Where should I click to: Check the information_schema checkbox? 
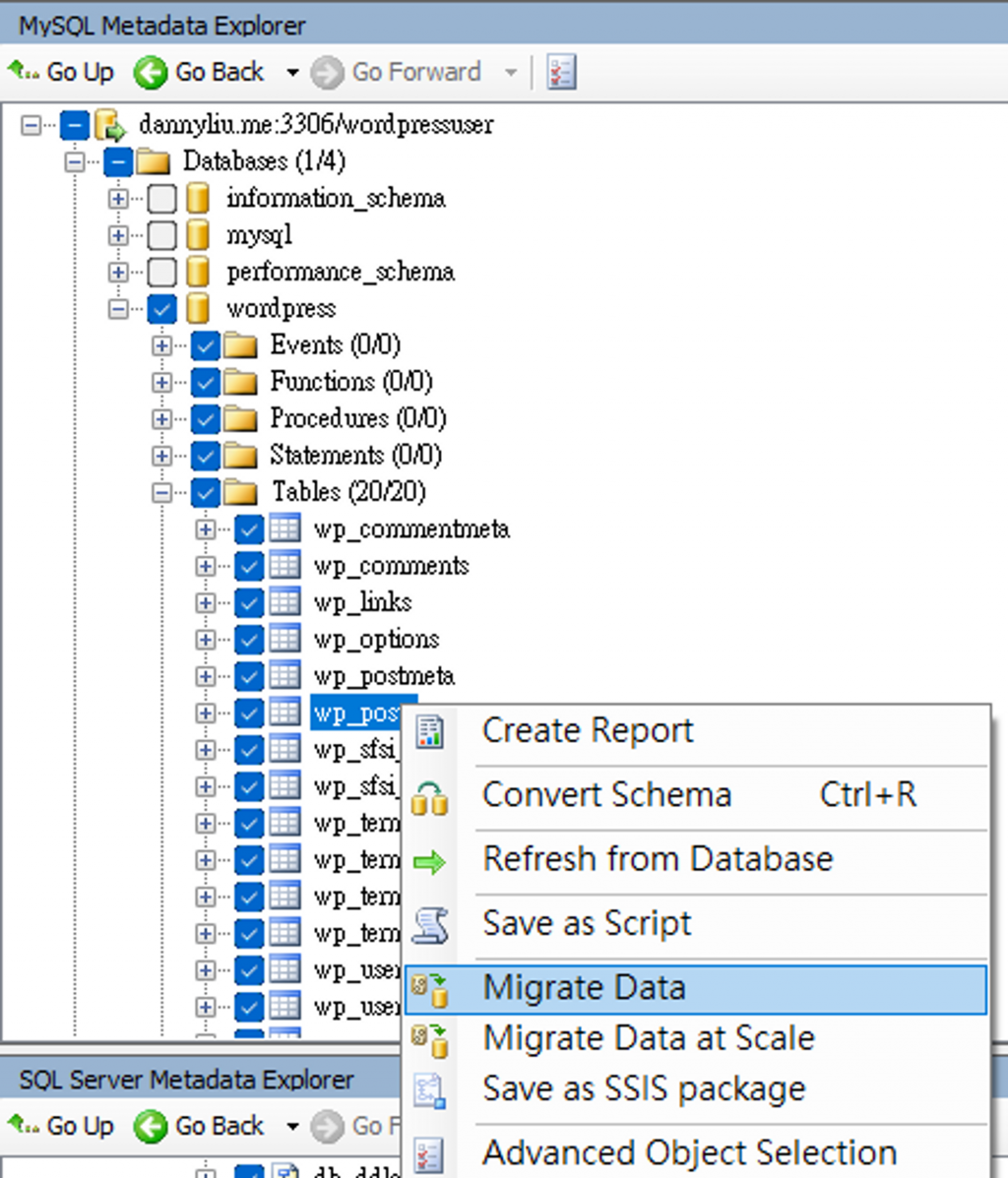(x=161, y=199)
